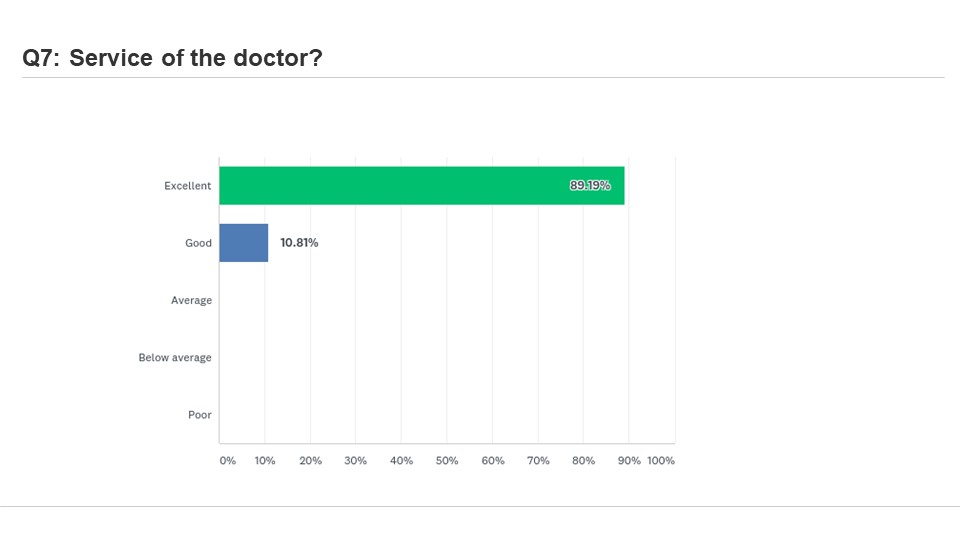The height and width of the screenshot is (540, 960).
Task: Click the Poor category label
Action: [x=200, y=414]
